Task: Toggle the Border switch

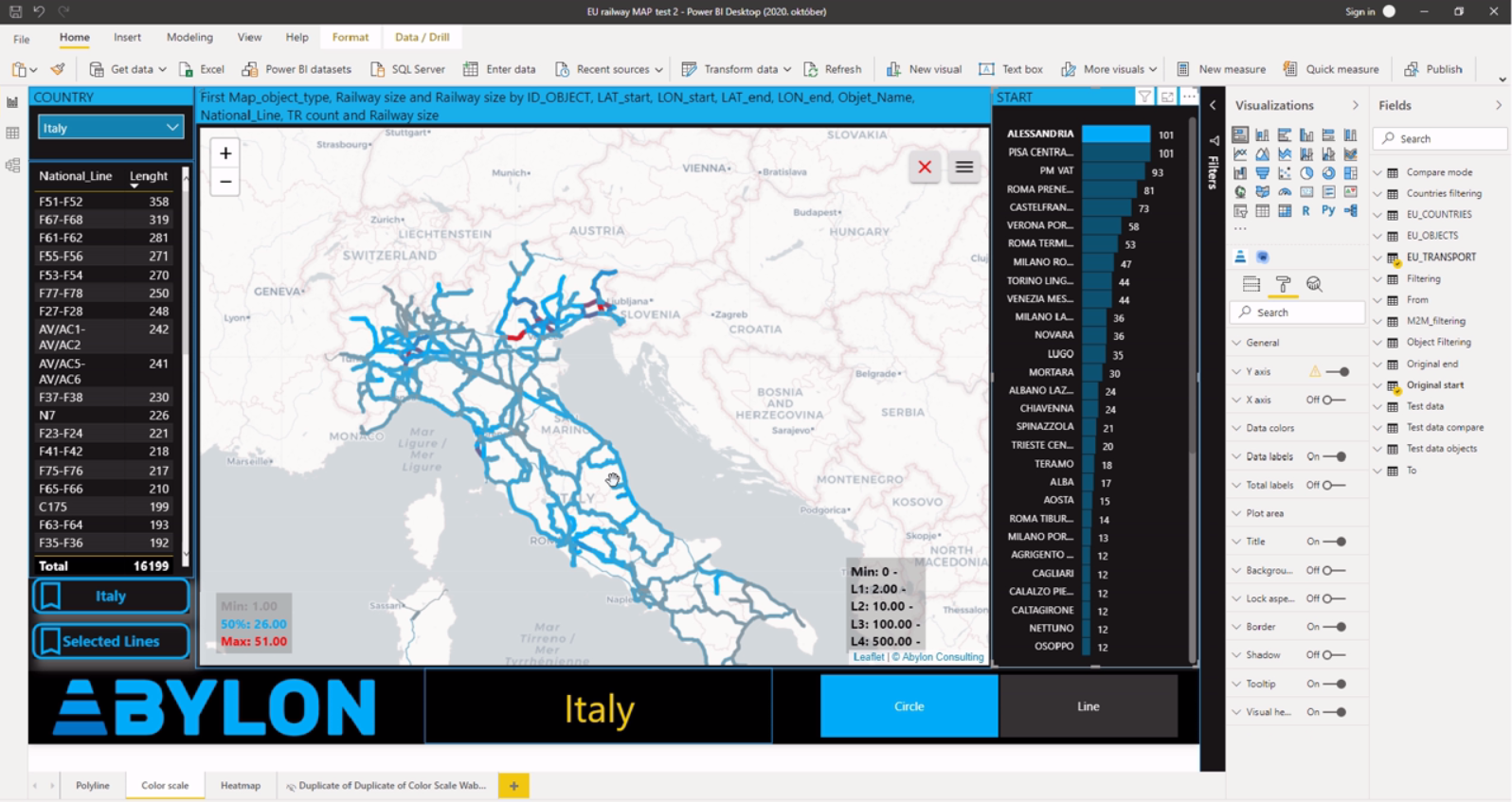Action: (1336, 627)
